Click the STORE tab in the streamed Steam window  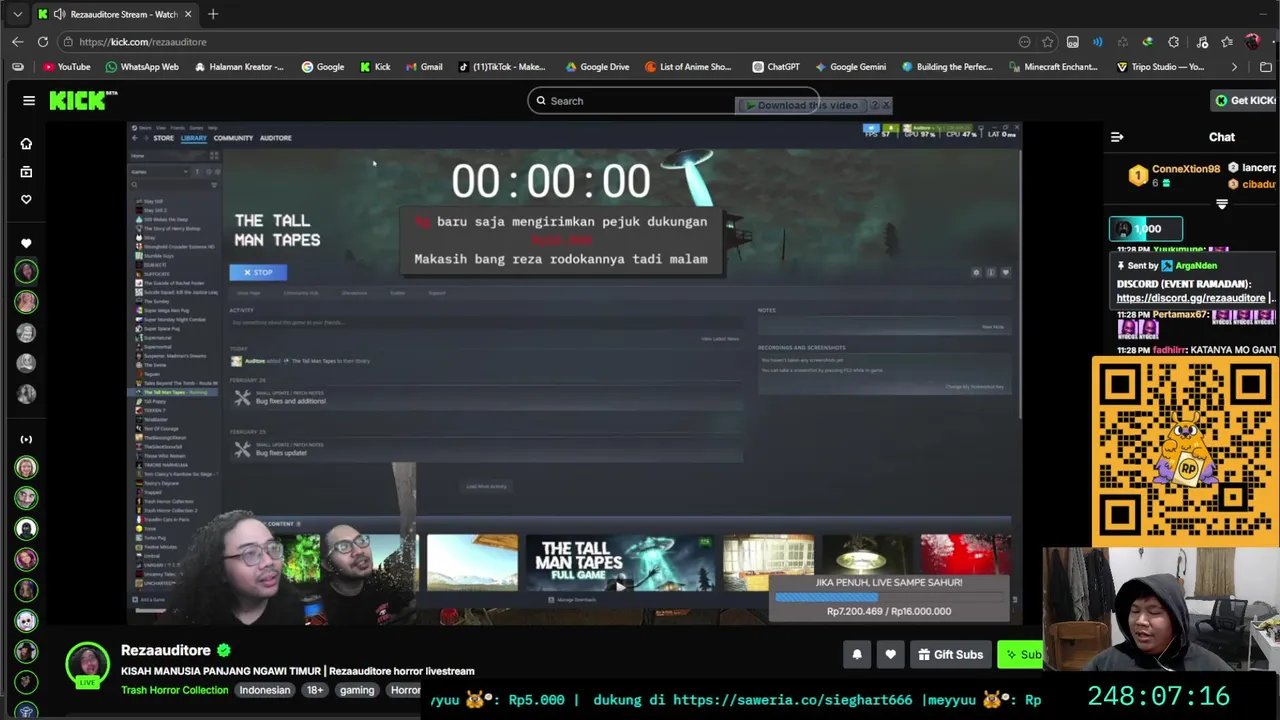click(x=163, y=138)
